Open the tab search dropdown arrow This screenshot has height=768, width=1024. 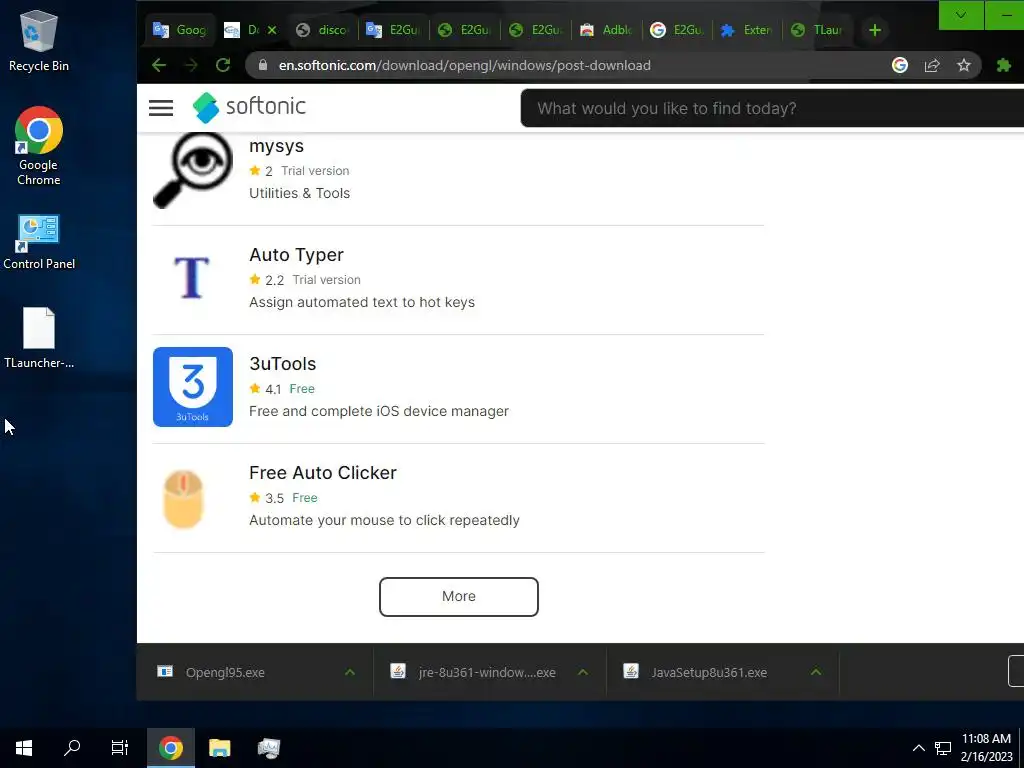click(x=961, y=15)
